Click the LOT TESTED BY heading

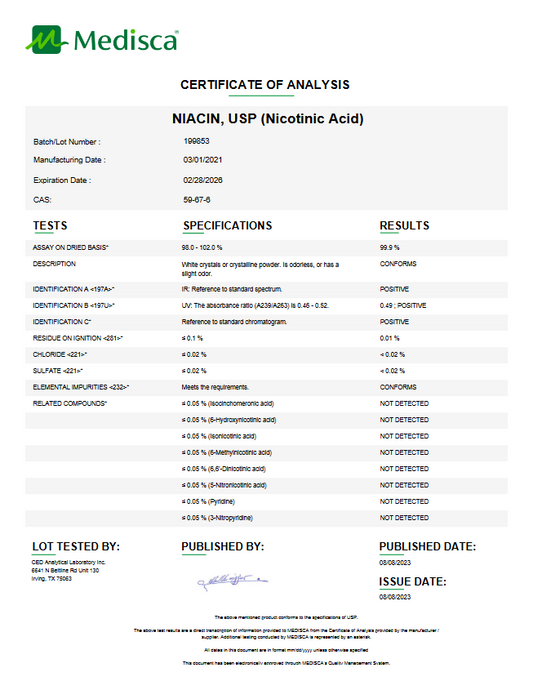[x=76, y=546]
